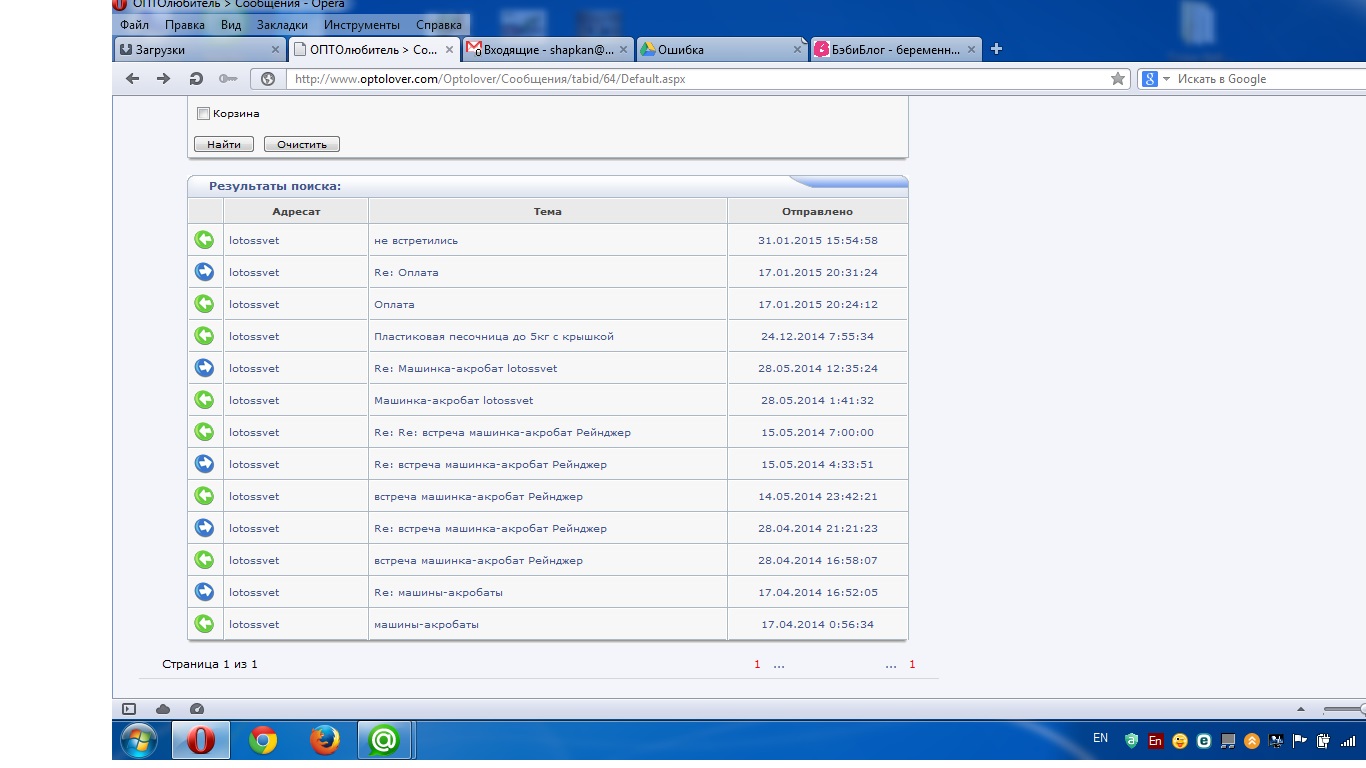Click blue arrow icon for 'Re: Оплата' row
Viewport: 1366px width, 768px height.
pyautogui.click(x=204, y=272)
